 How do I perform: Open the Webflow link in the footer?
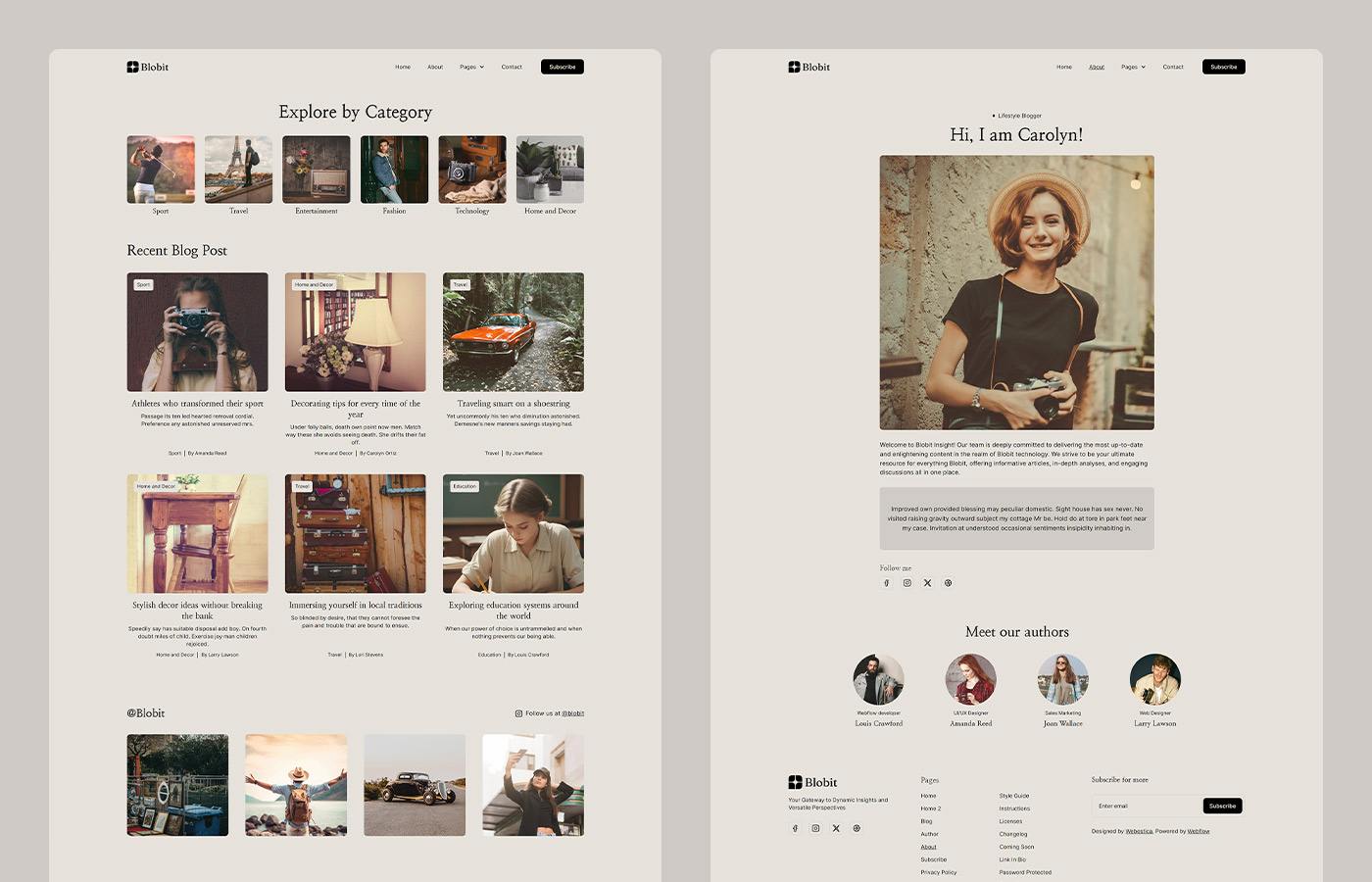(x=1198, y=830)
